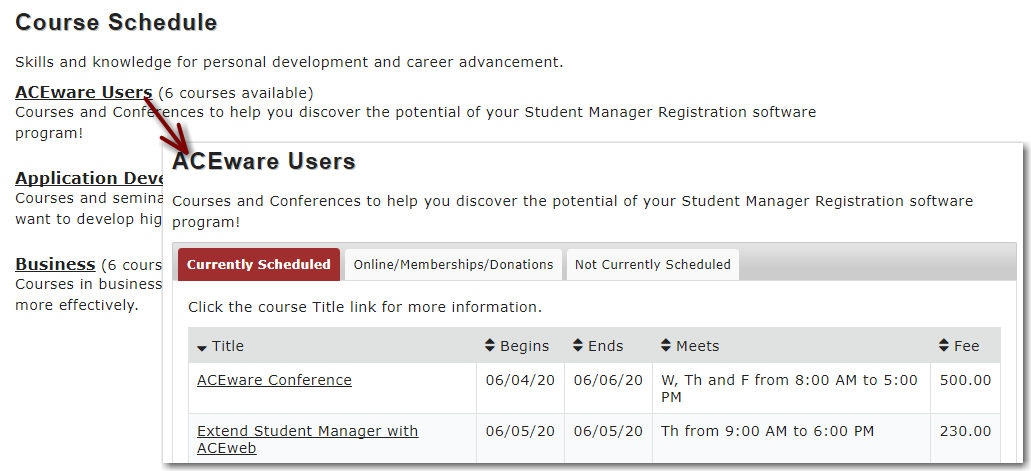Select the 06/06/20 end date cell
1031x471 pixels.
point(608,388)
